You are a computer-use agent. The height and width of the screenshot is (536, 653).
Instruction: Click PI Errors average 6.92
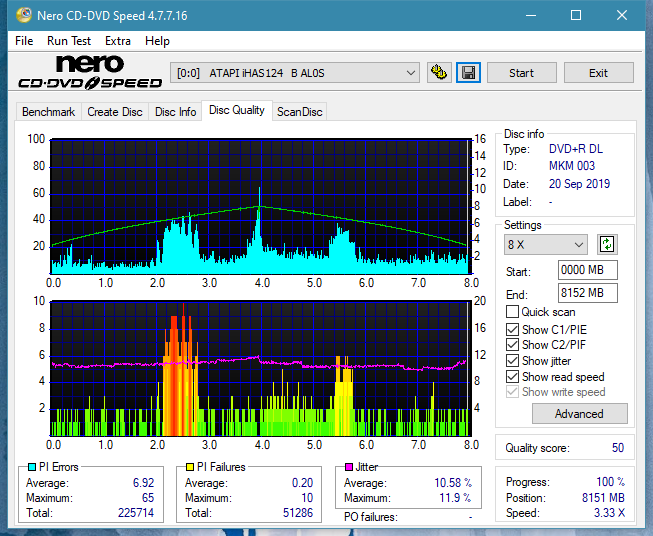143,483
